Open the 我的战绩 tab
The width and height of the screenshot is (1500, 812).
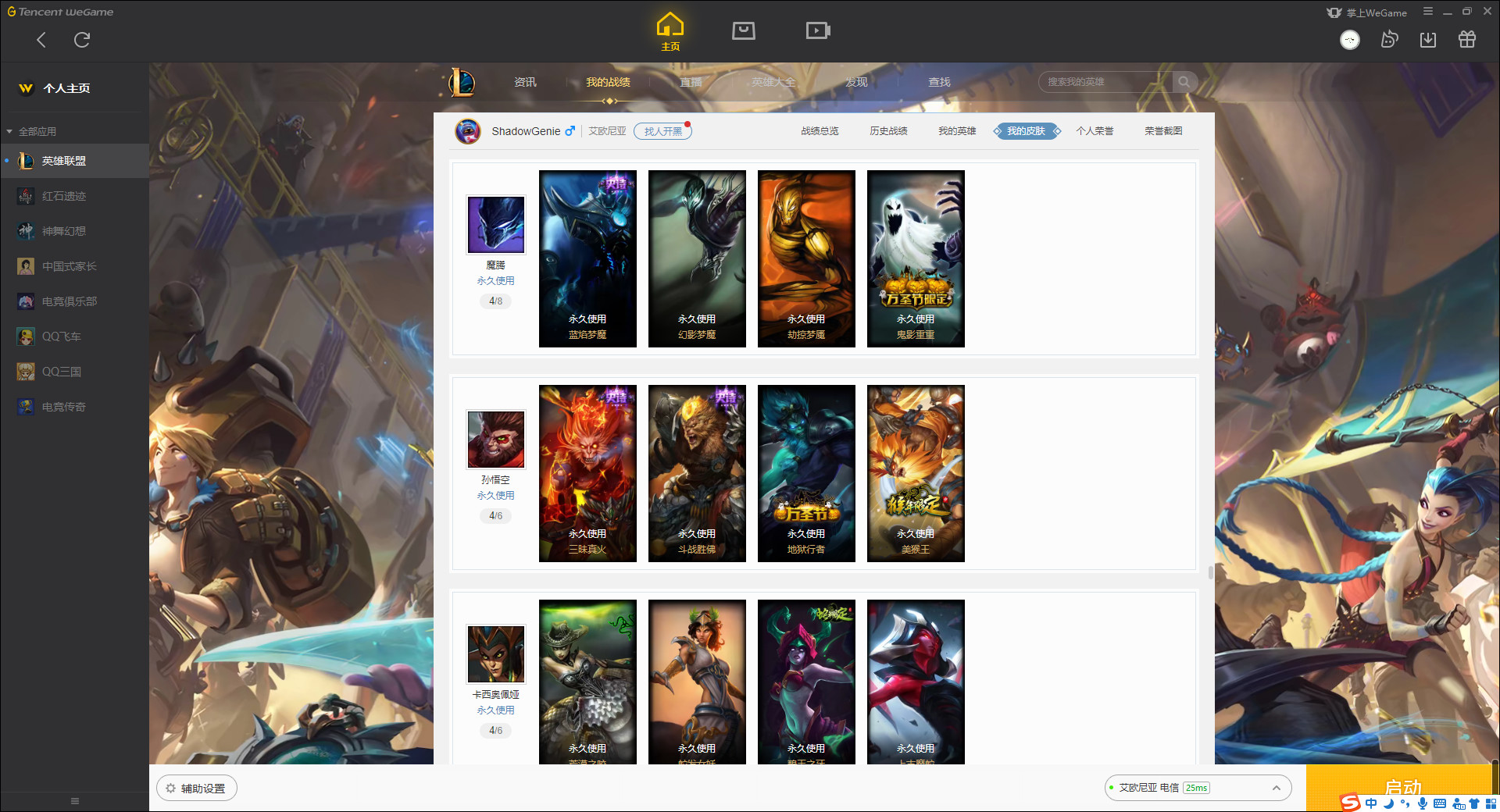(608, 82)
